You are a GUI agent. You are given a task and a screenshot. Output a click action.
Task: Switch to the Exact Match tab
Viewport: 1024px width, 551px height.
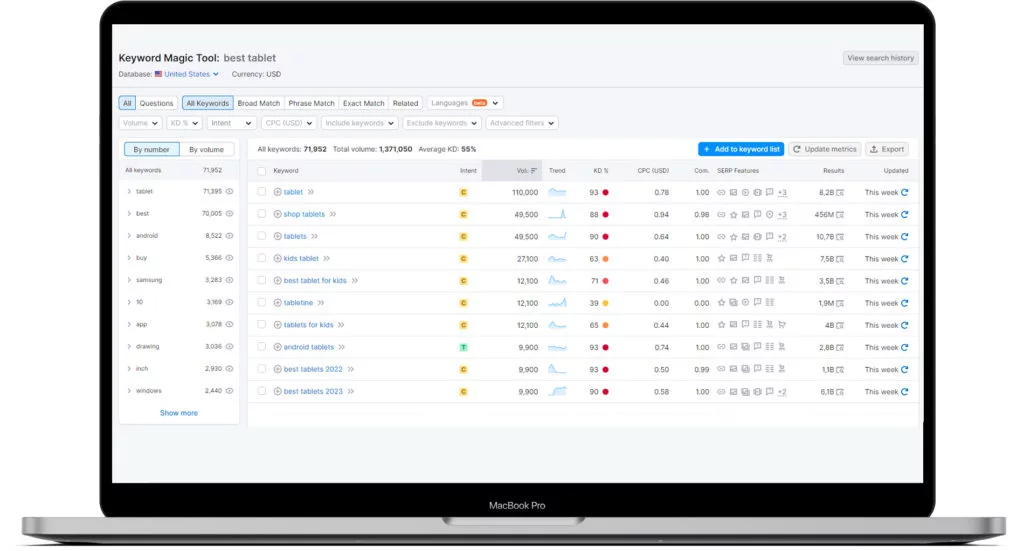click(x=364, y=103)
